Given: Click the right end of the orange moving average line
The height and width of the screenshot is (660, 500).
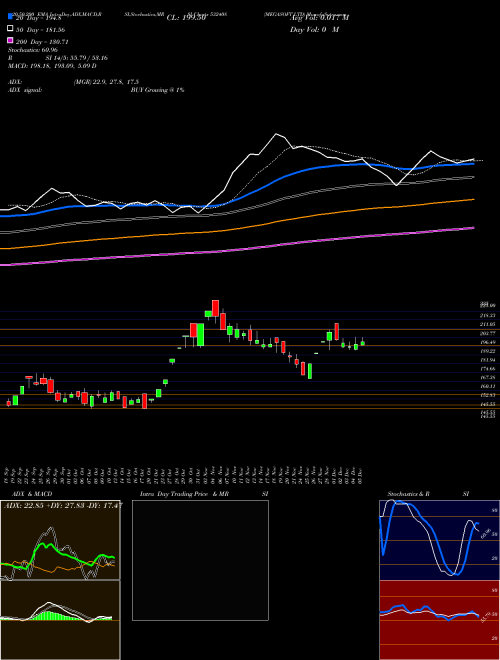Looking at the screenshot, I should [x=473, y=200].
